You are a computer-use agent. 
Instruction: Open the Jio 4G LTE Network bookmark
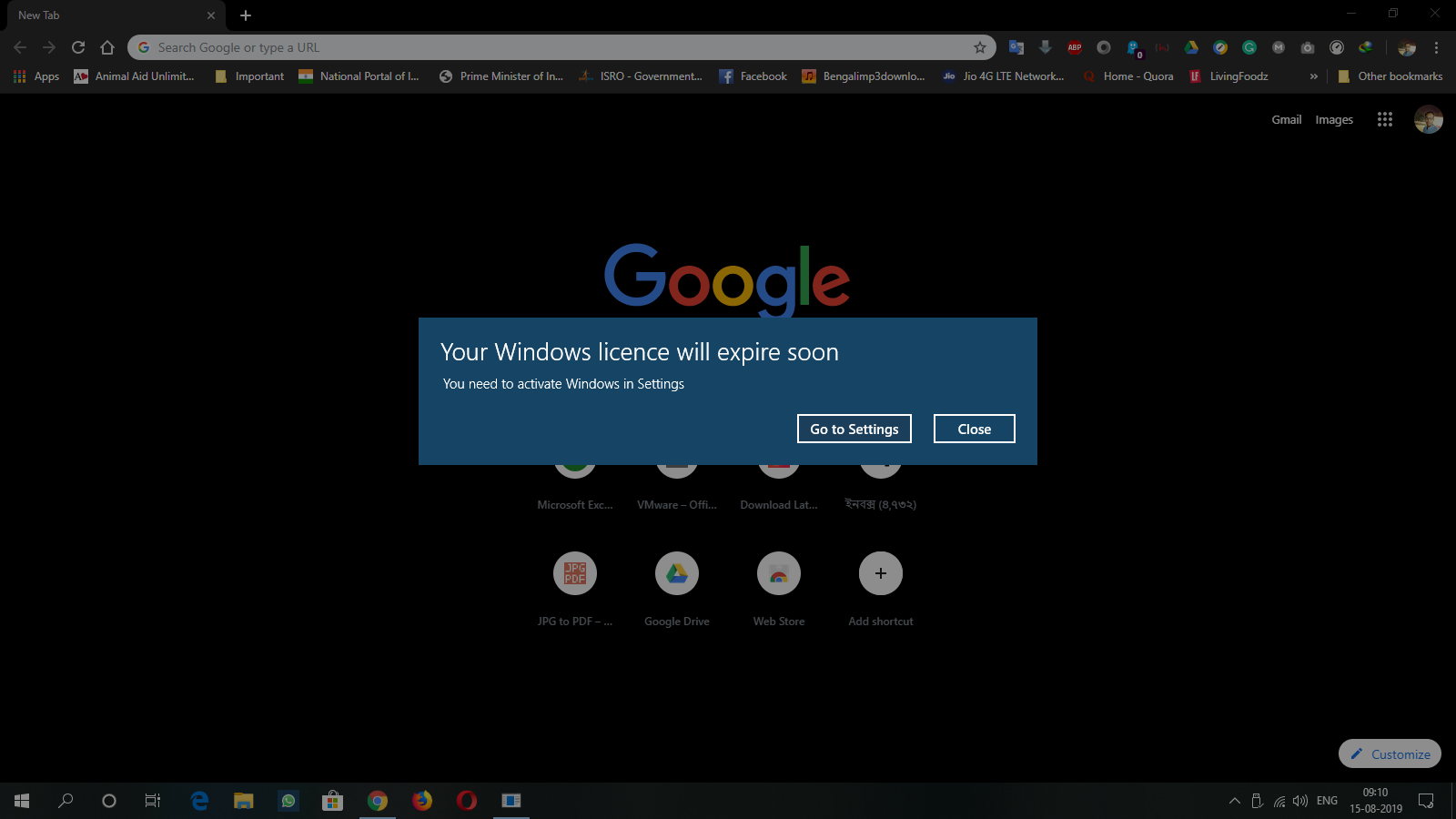pyautogui.click(x=1004, y=76)
